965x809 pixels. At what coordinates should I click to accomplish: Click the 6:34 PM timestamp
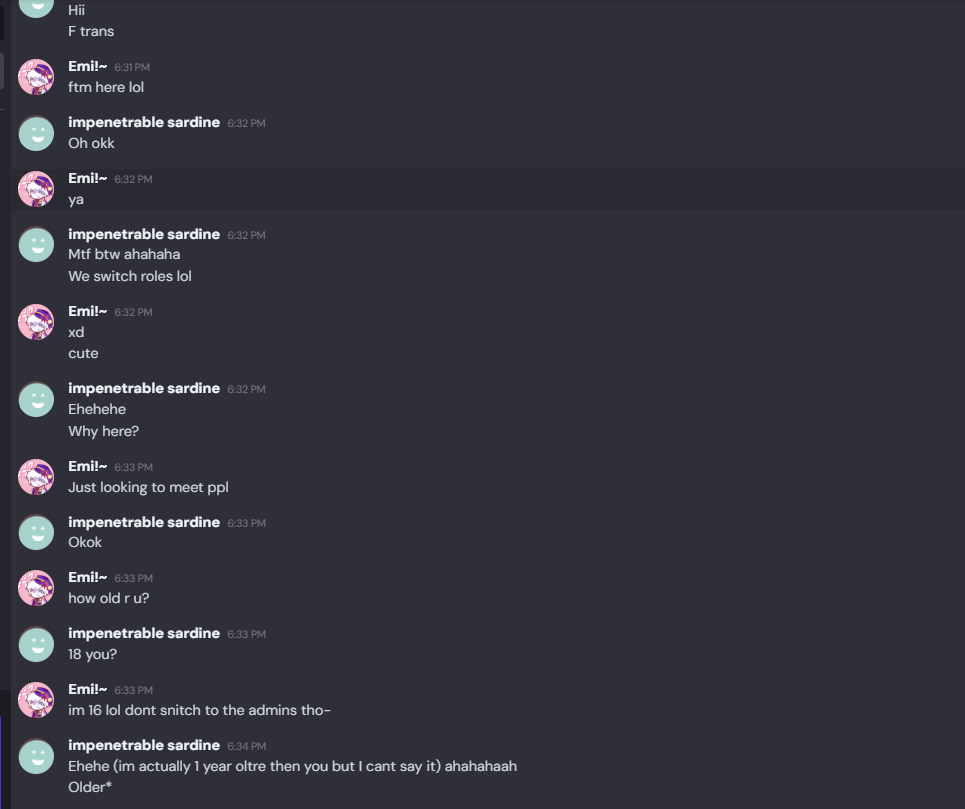pyautogui.click(x=246, y=746)
